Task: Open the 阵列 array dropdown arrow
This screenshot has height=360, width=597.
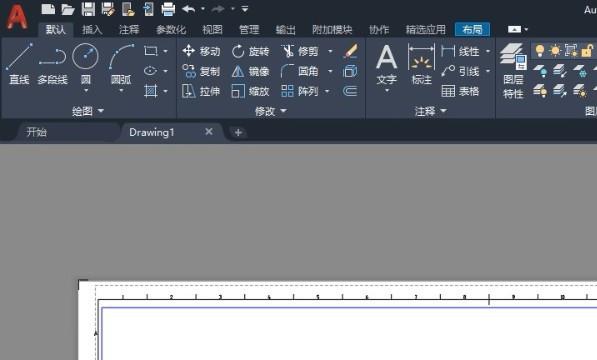Action: click(327, 91)
